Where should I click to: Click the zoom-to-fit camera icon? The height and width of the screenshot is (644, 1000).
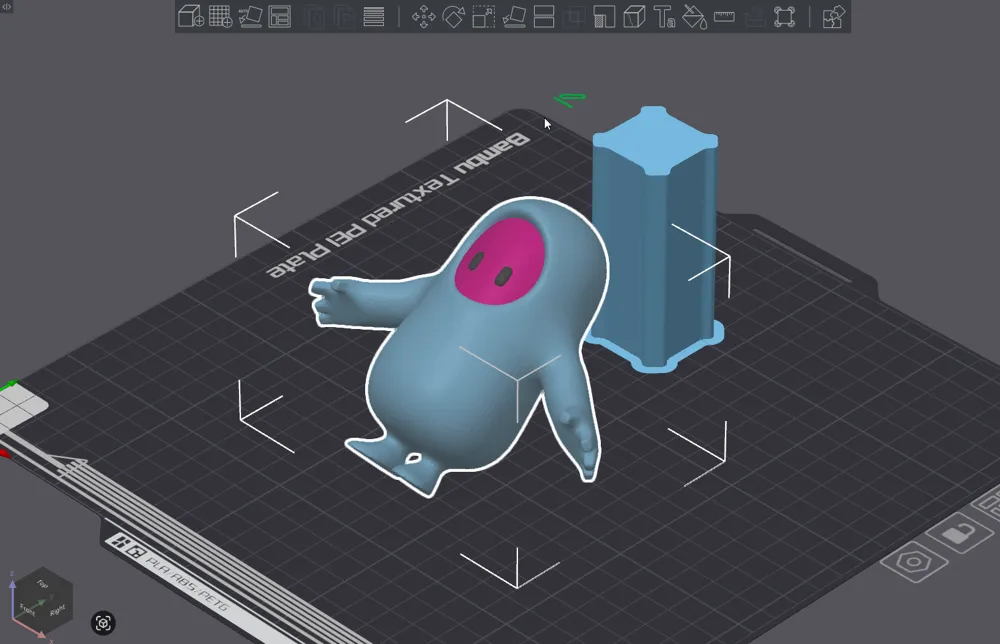[103, 623]
